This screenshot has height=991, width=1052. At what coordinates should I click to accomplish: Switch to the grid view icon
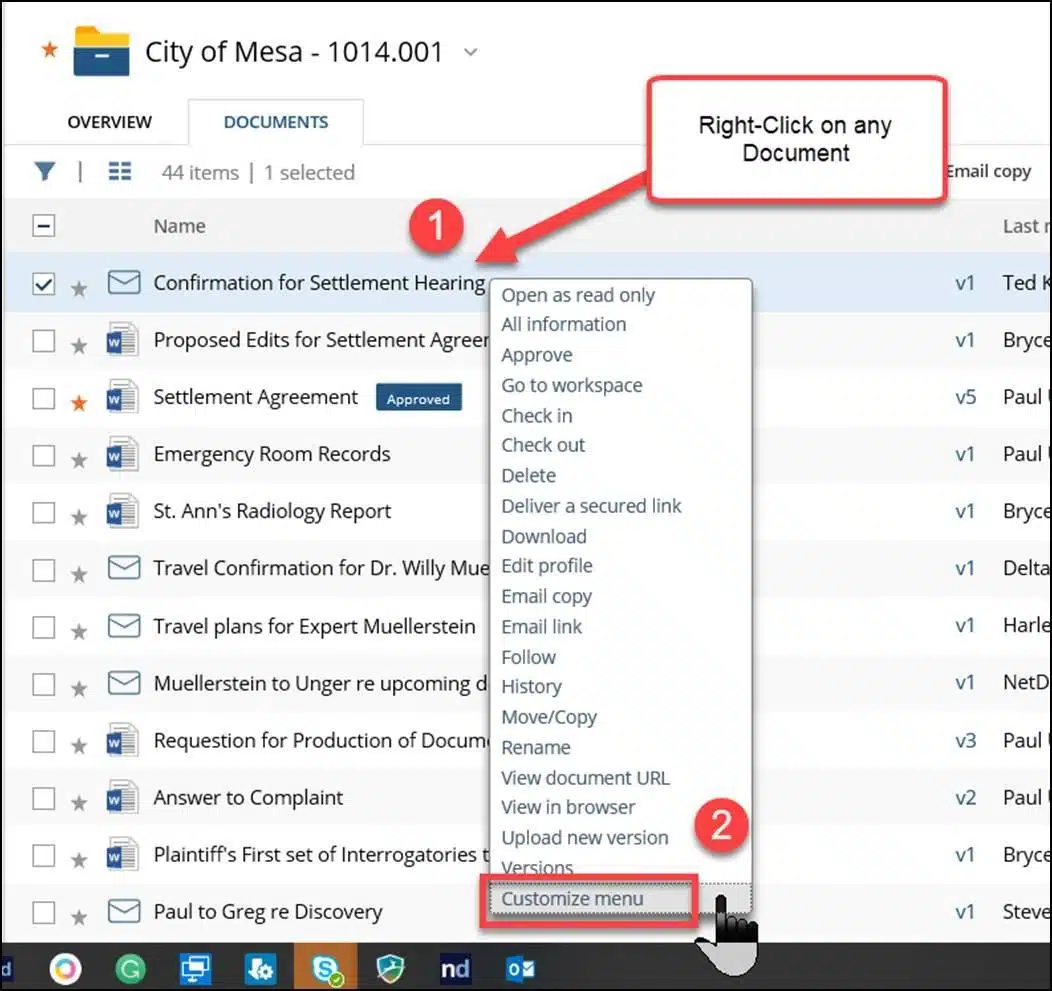[119, 172]
